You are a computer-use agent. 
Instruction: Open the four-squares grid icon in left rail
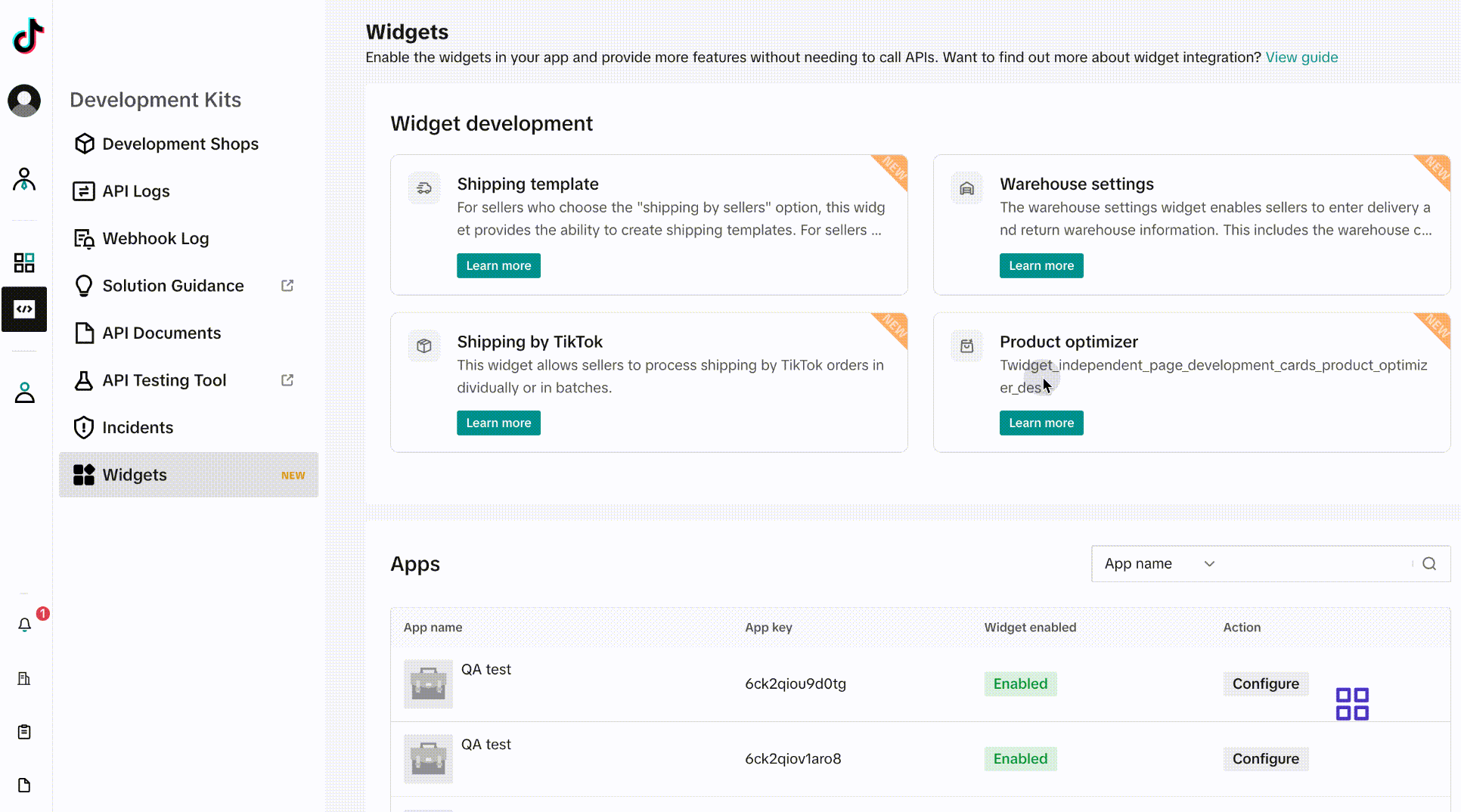[24, 262]
